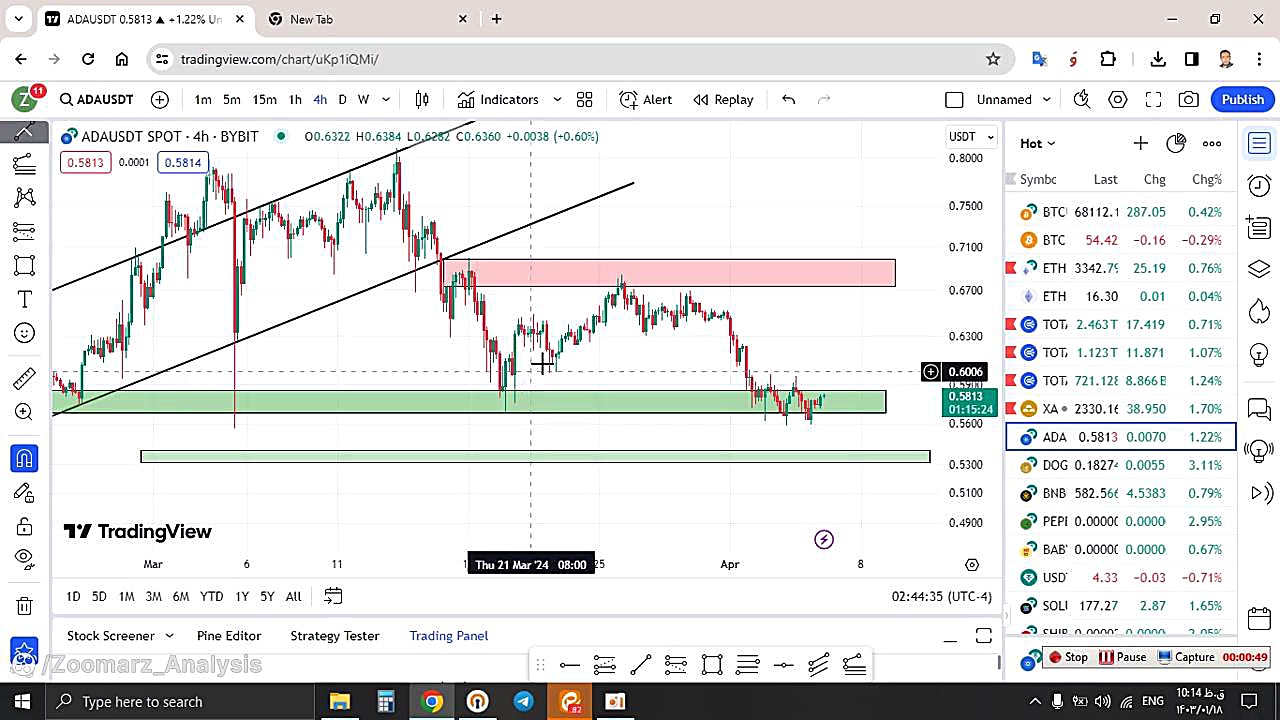Enter fullscreen mode
Image resolution: width=1280 pixels, height=720 pixels.
point(1153,99)
